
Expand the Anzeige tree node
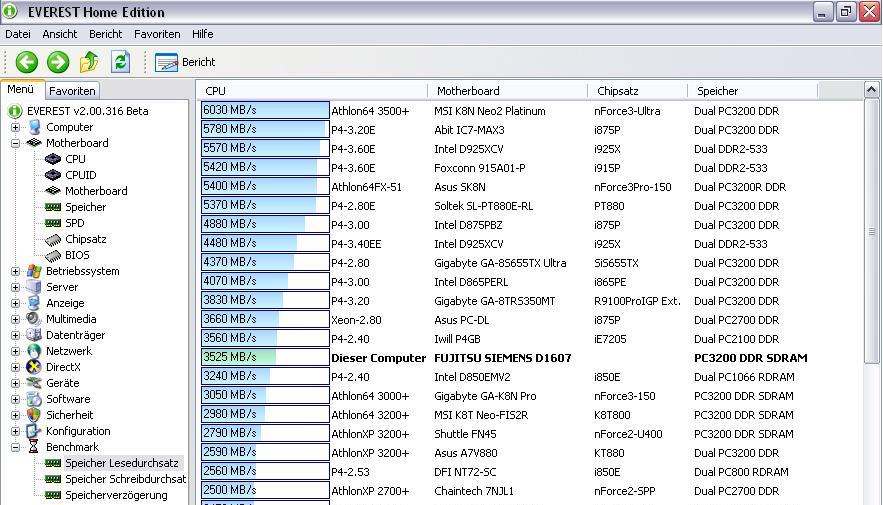tap(16, 303)
